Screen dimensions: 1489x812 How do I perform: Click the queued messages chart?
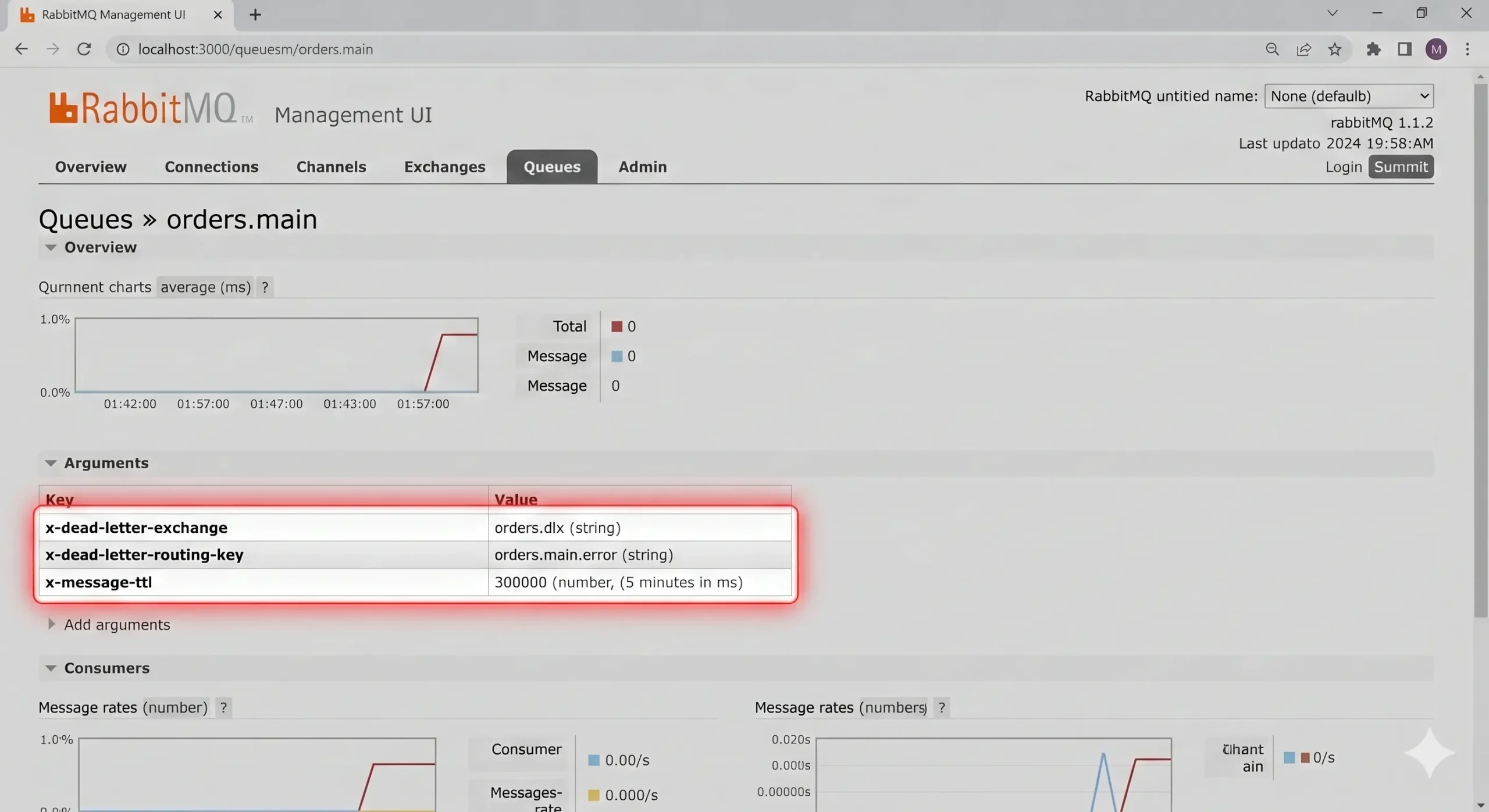pyautogui.click(x=277, y=355)
